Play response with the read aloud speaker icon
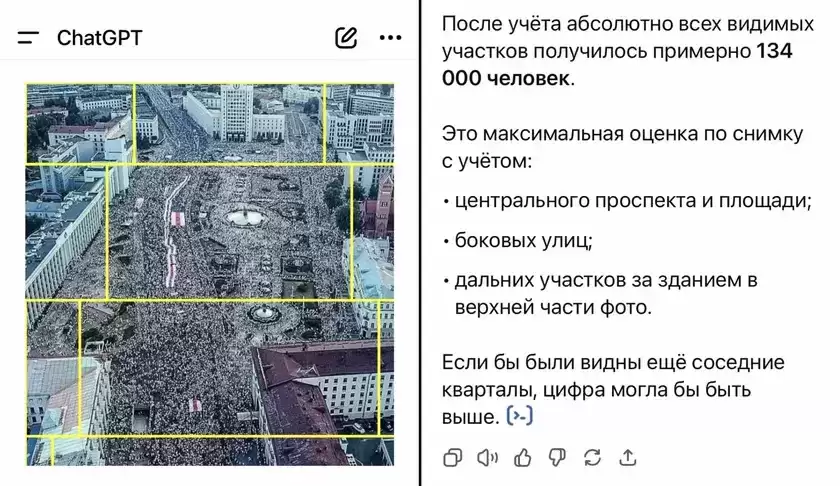 pos(487,457)
